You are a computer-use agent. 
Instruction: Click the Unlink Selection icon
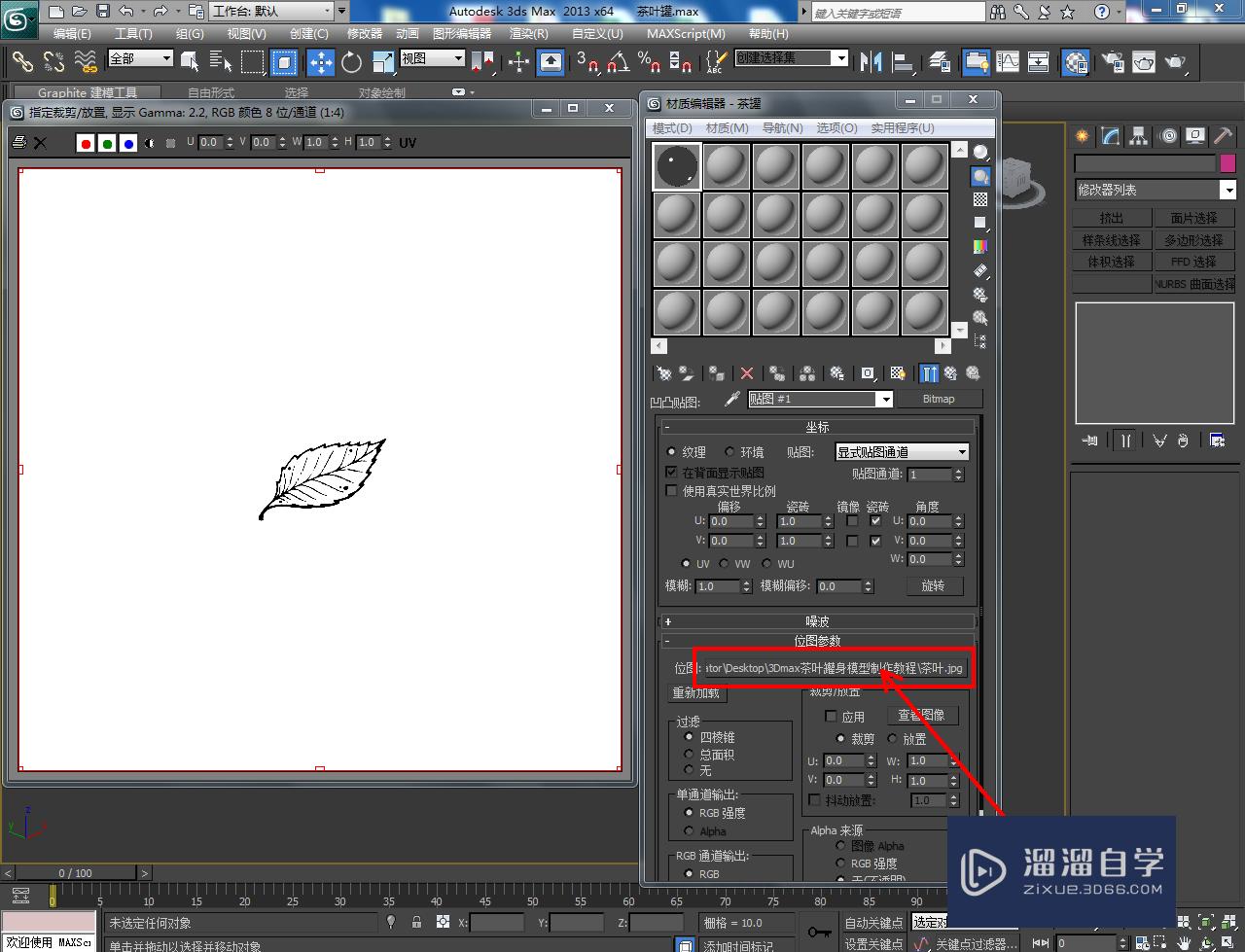(x=53, y=62)
